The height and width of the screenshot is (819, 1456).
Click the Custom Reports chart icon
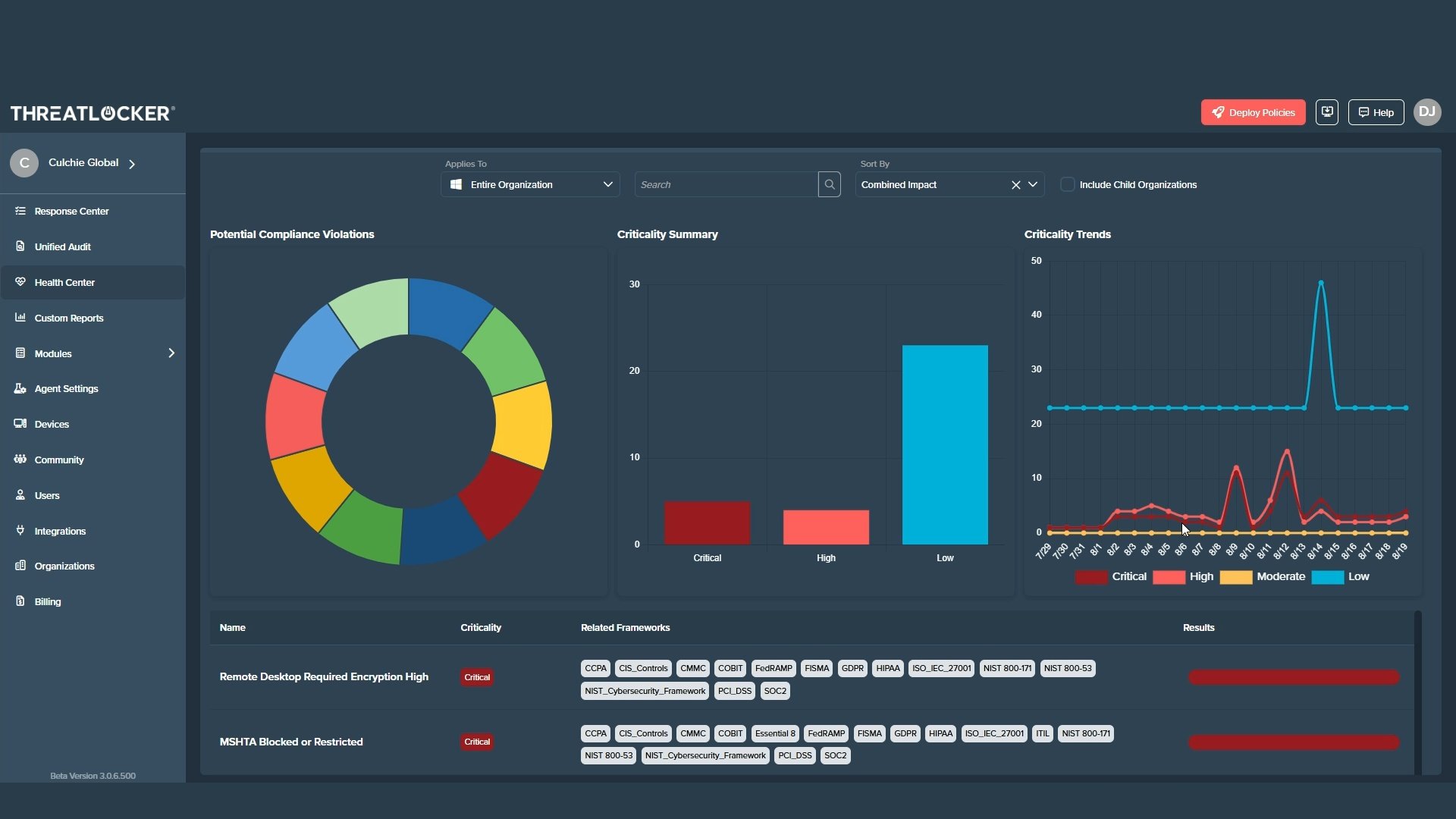pos(20,317)
